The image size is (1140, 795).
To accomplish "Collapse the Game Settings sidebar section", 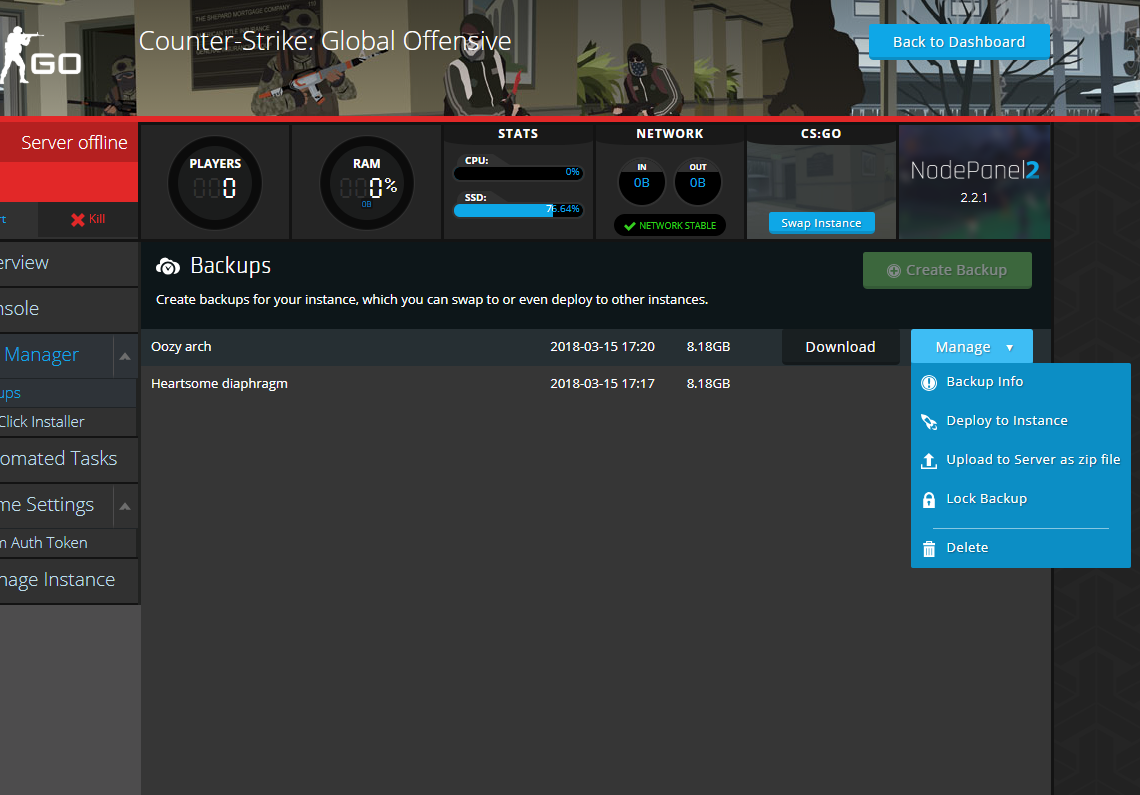I will tap(124, 506).
